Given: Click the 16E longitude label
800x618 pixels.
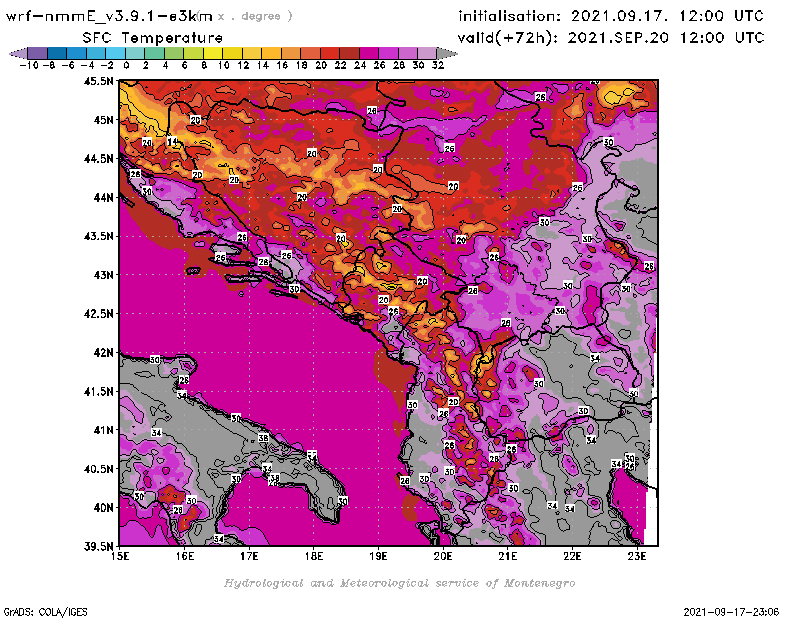Looking at the screenshot, I should coord(185,556).
